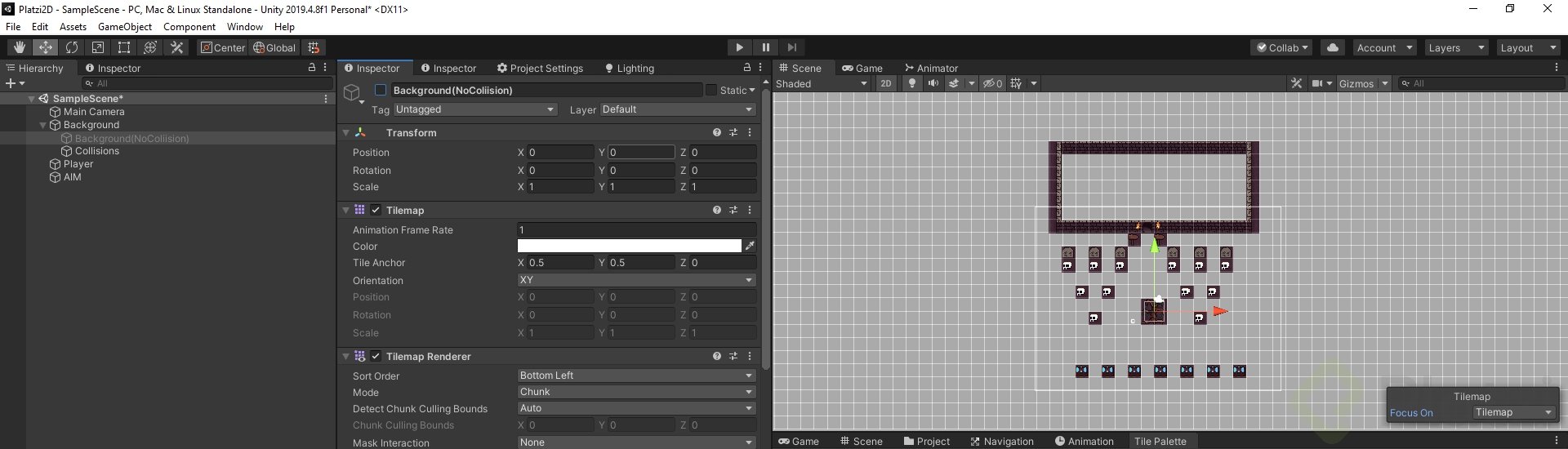Open scene camera settings icon
Image resolution: width=1568 pixels, height=449 pixels.
coord(1317,83)
